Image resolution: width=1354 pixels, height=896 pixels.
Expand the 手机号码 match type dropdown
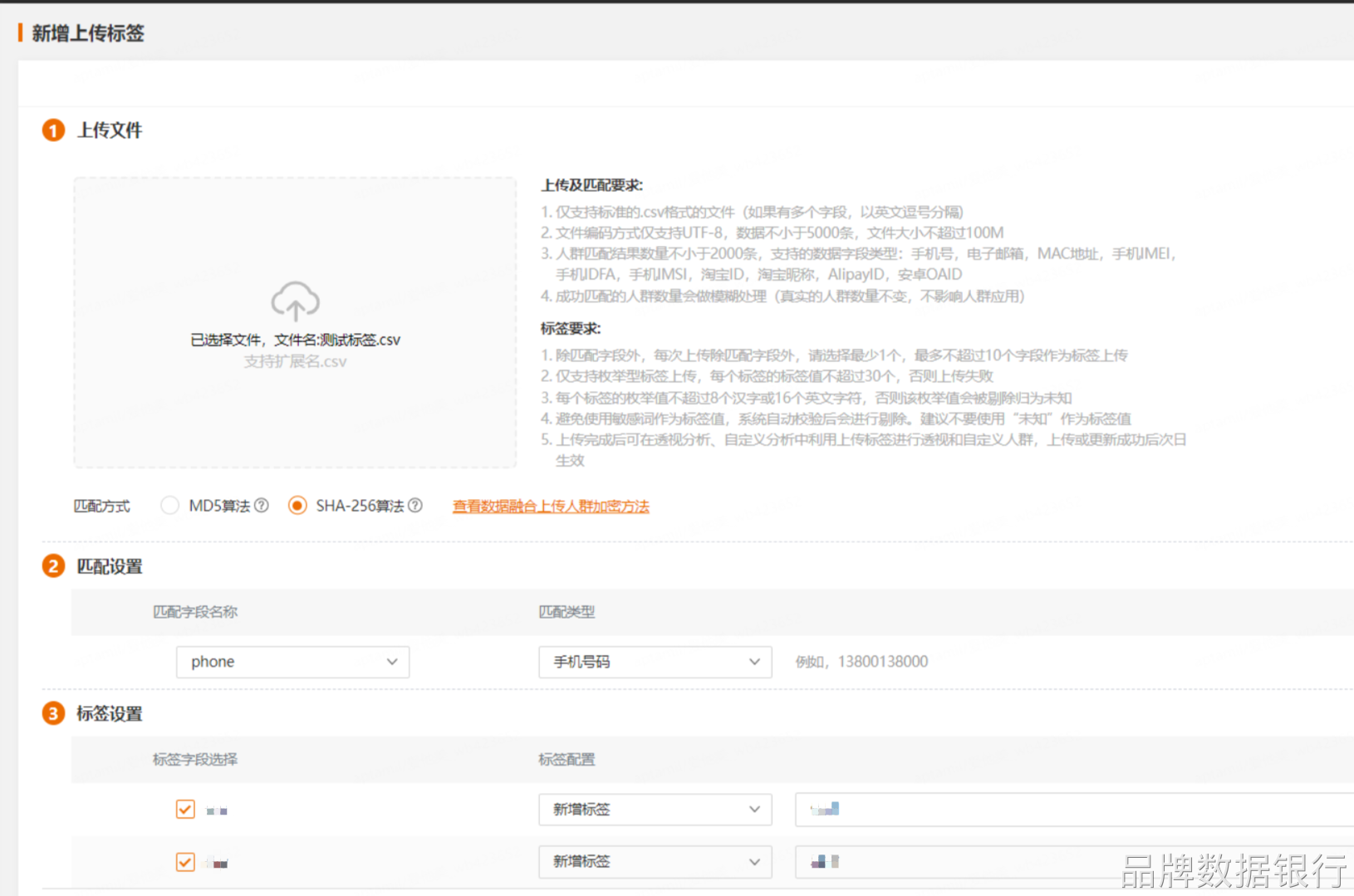coord(655,662)
